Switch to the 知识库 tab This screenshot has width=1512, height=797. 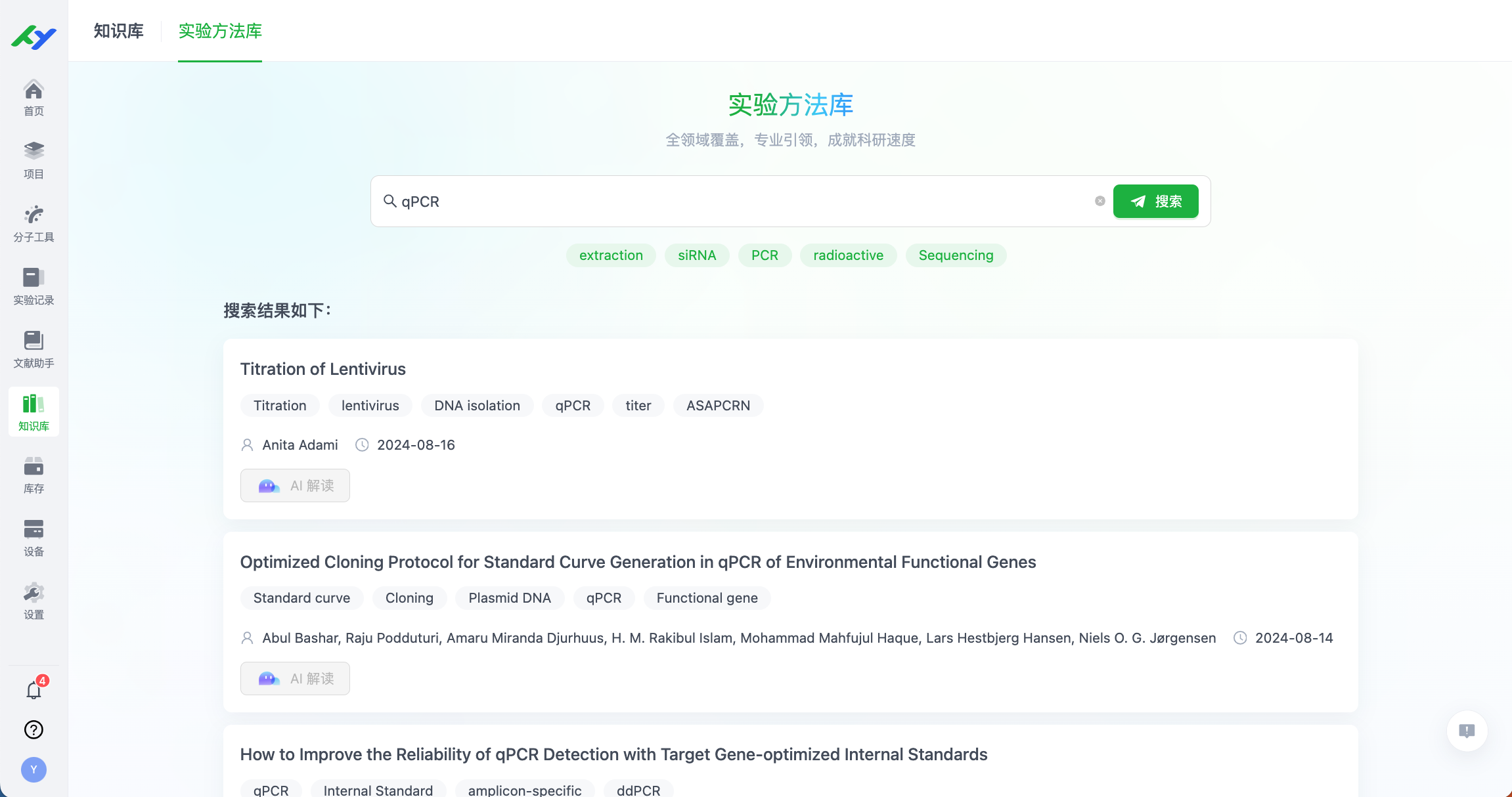(x=118, y=31)
